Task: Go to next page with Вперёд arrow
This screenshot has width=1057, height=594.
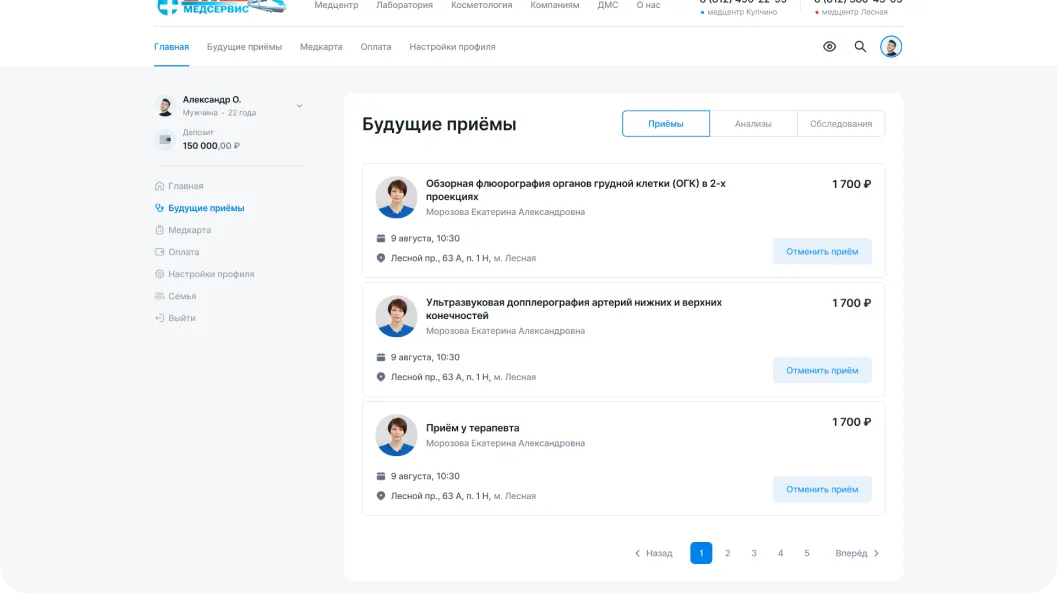Action: [x=876, y=554]
